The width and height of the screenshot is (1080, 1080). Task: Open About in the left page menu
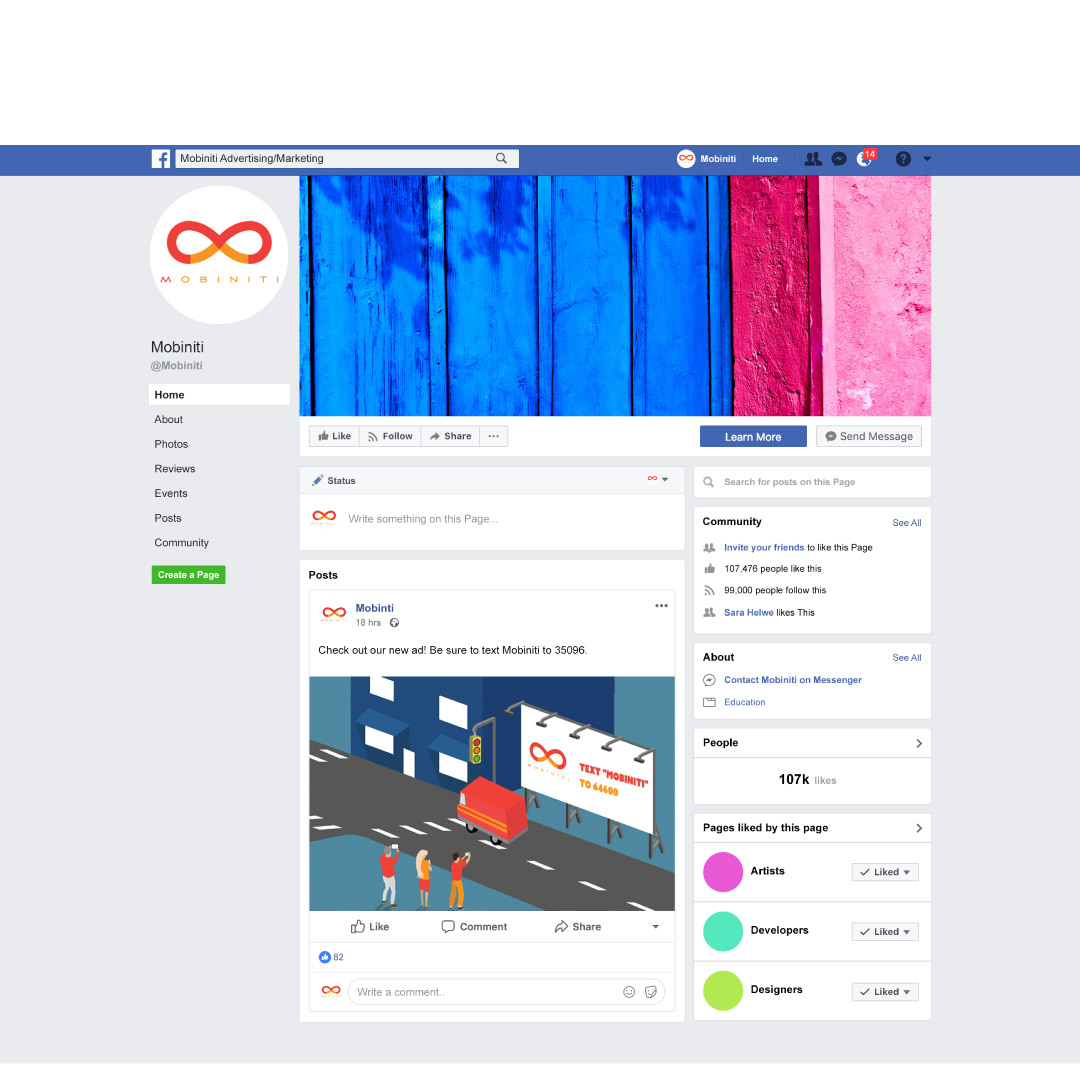(169, 419)
